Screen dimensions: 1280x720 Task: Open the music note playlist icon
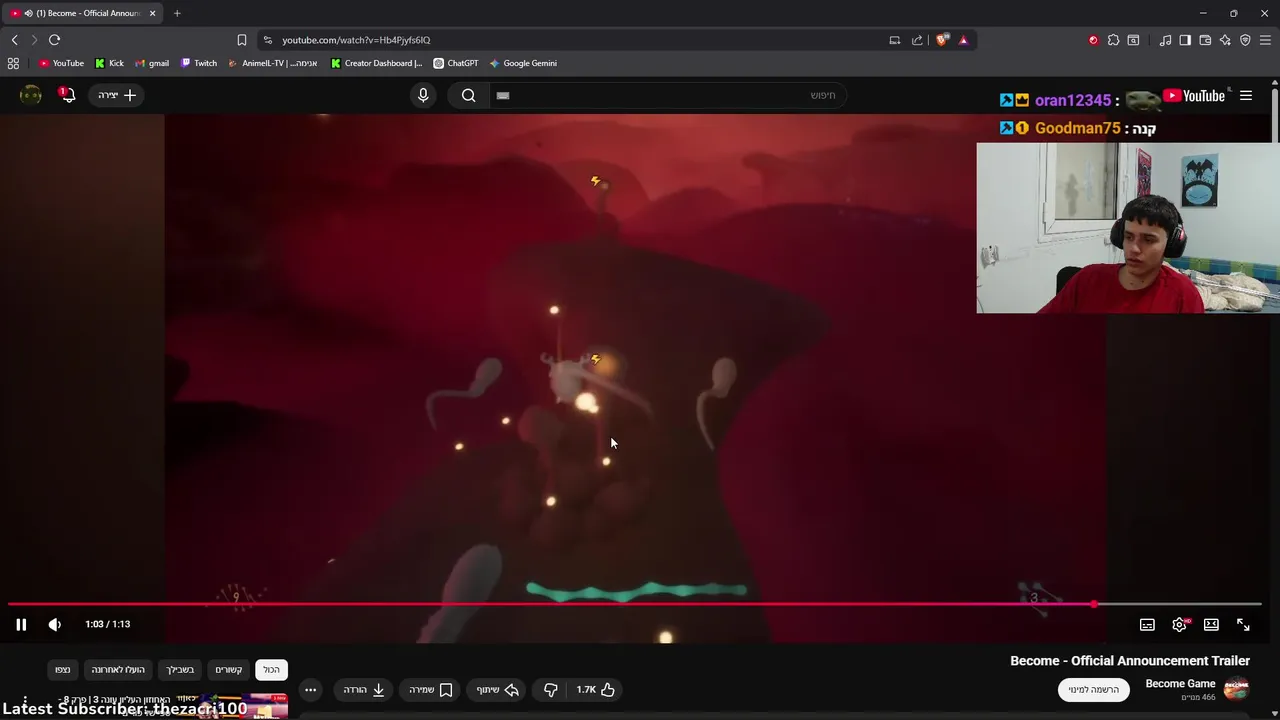pos(1165,40)
